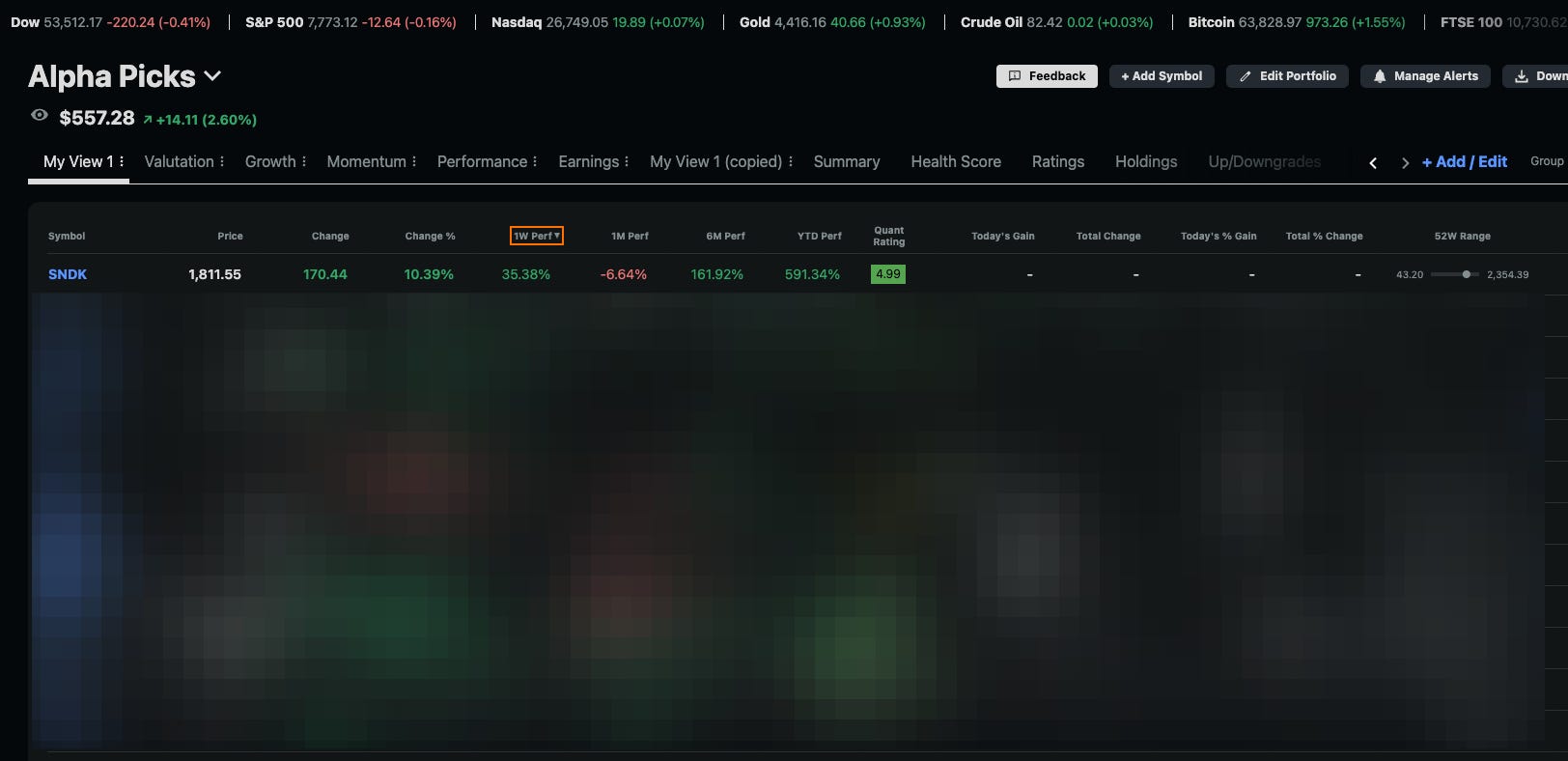Click SNDK change value 170.44
This screenshot has width=1568, height=761.
point(325,274)
